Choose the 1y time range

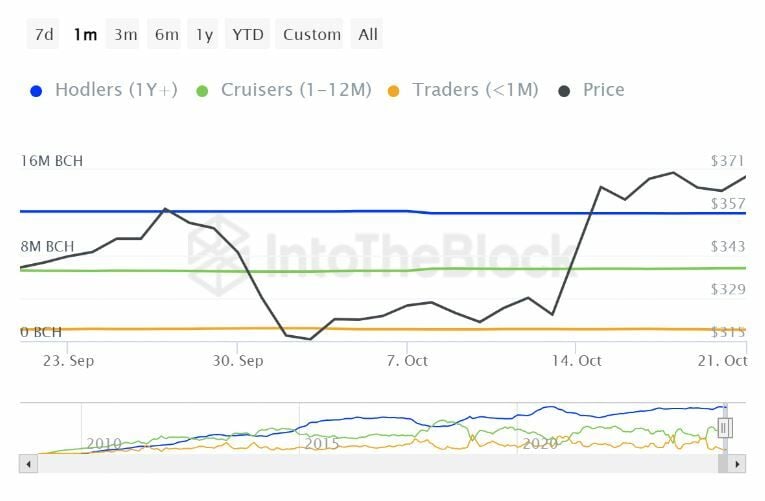click(x=204, y=34)
